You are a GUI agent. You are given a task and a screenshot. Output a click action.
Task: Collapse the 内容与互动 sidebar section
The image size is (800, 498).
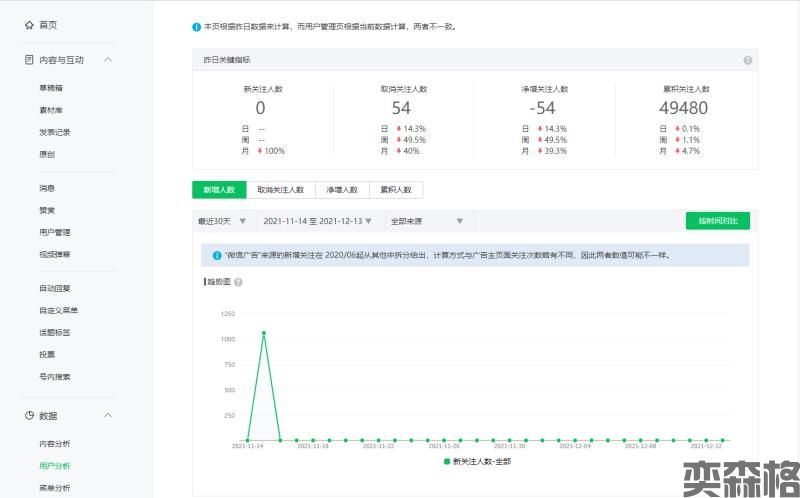(x=108, y=60)
